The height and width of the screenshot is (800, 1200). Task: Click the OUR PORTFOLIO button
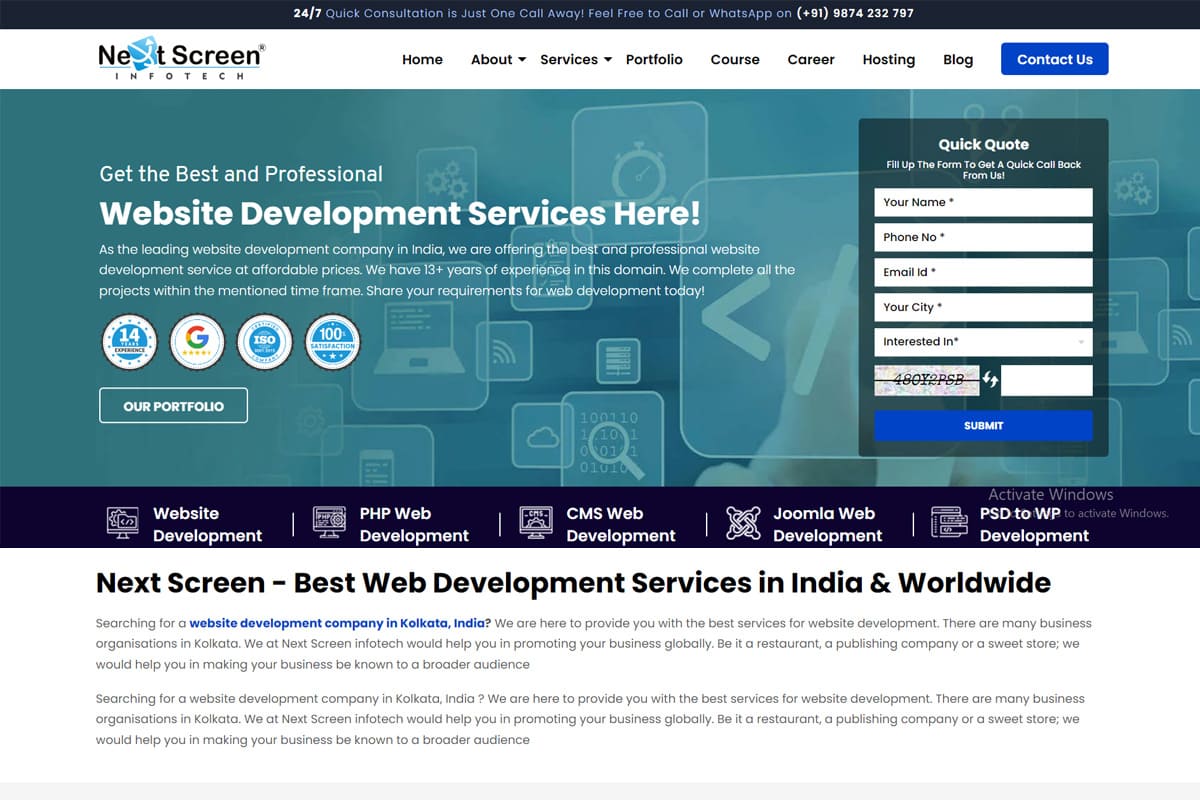(173, 406)
